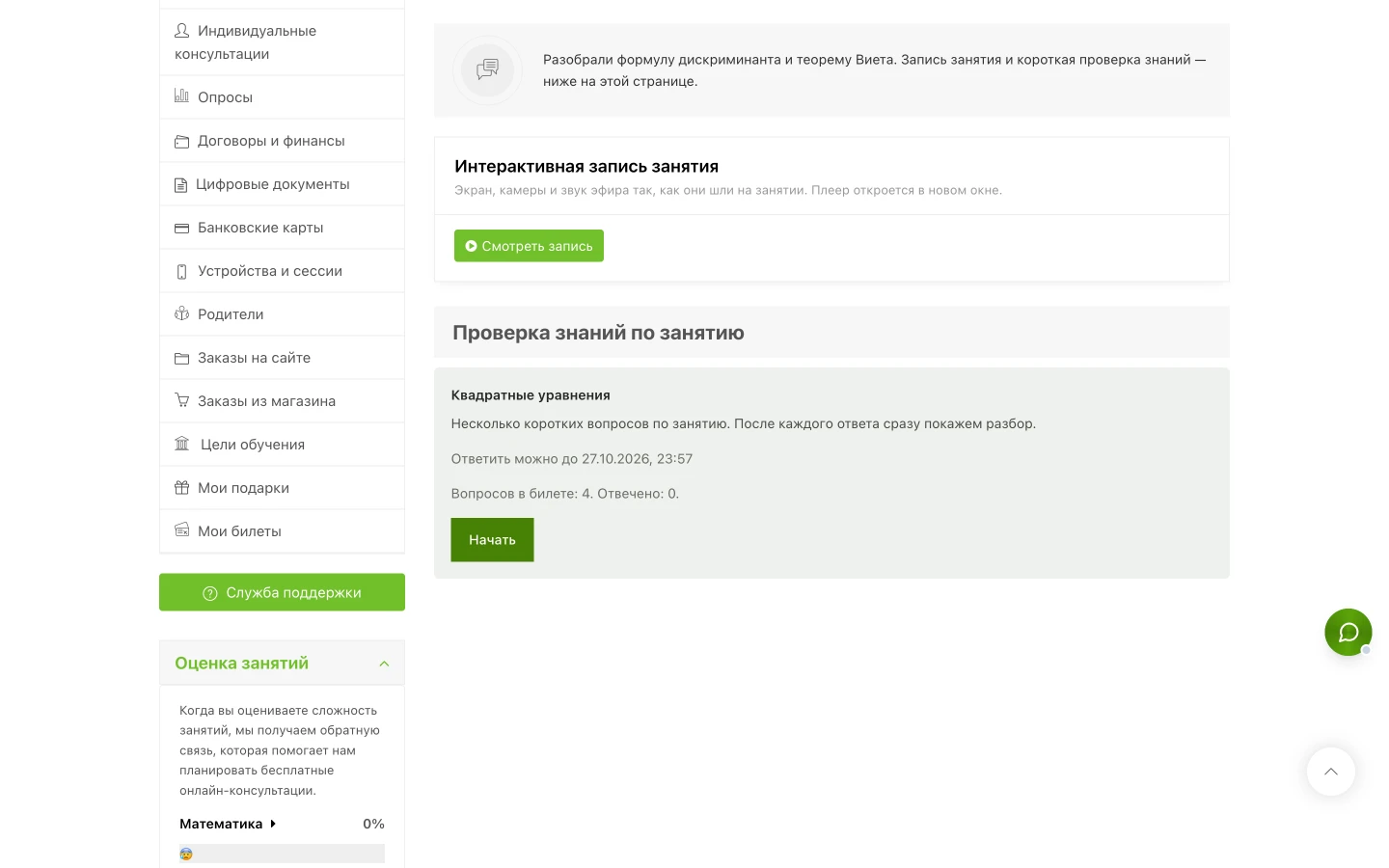Click the Математика progress bar
This screenshot has width=1389, height=868.
point(282,854)
